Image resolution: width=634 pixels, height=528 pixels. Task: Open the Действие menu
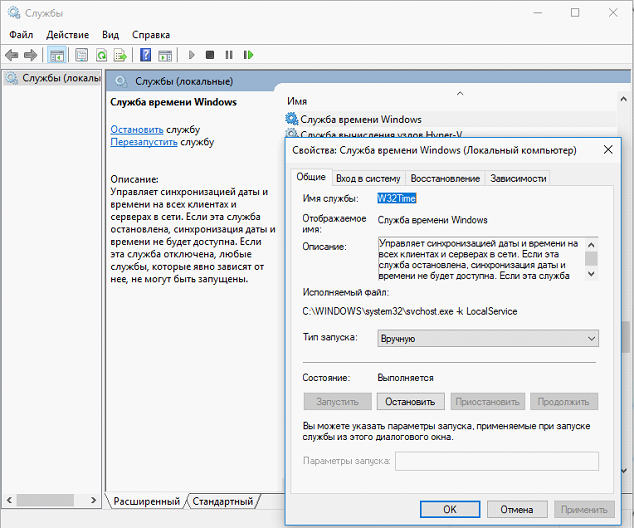pos(67,35)
